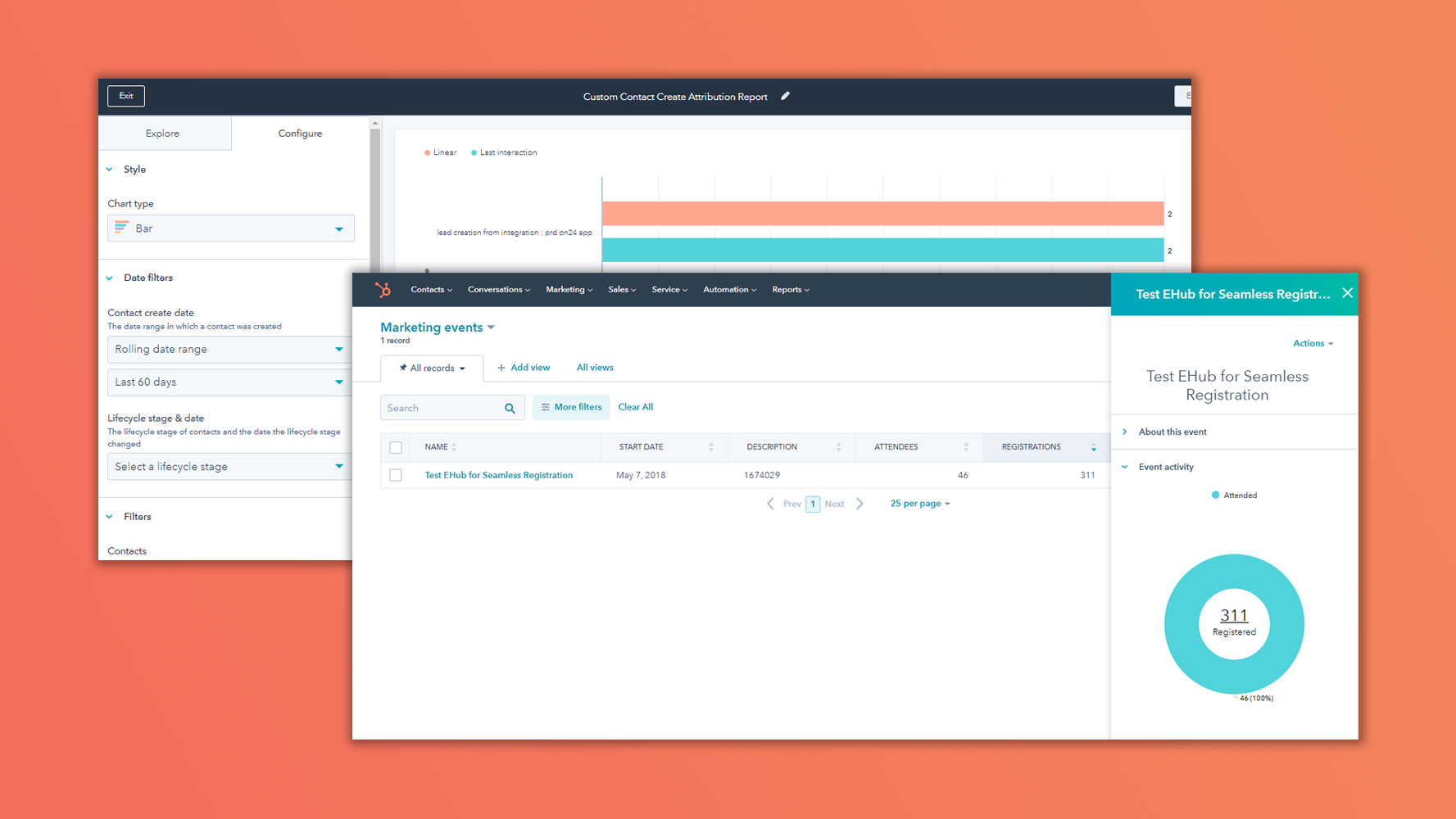The height and width of the screenshot is (819, 1456).
Task: Click the search magnifier icon
Action: click(510, 407)
